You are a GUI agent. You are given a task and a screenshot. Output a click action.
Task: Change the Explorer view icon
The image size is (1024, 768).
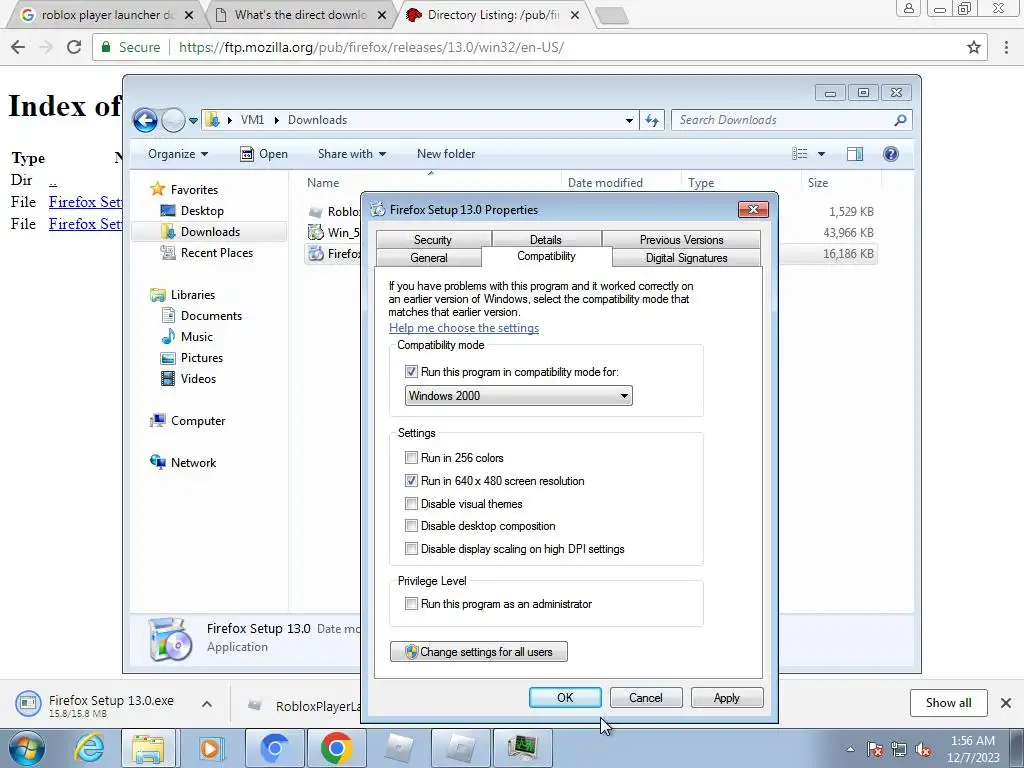pyautogui.click(x=799, y=154)
